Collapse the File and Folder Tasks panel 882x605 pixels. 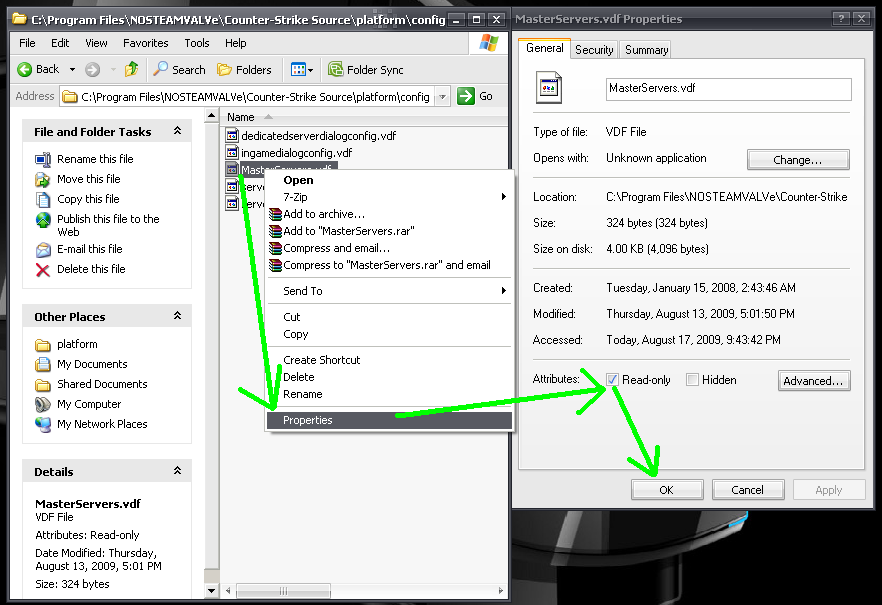[x=177, y=131]
